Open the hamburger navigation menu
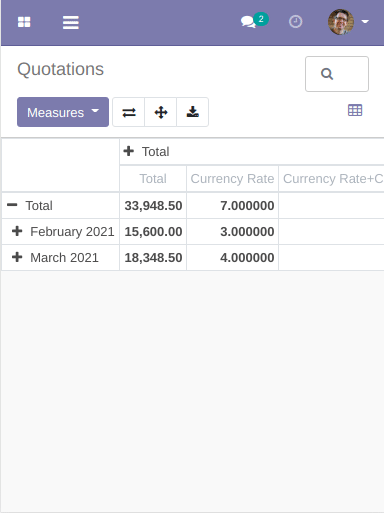 [x=71, y=22]
